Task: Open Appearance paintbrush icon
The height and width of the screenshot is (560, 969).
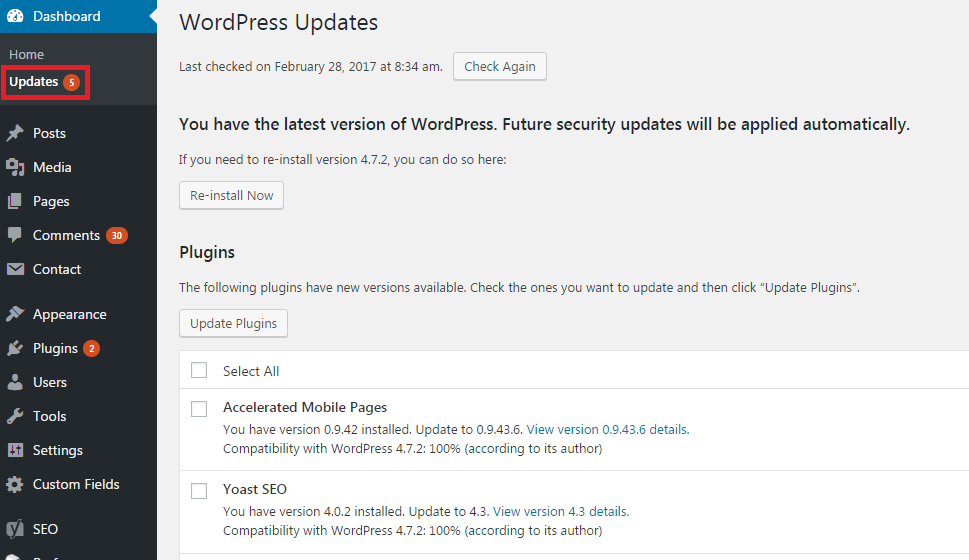Action: tap(15, 314)
